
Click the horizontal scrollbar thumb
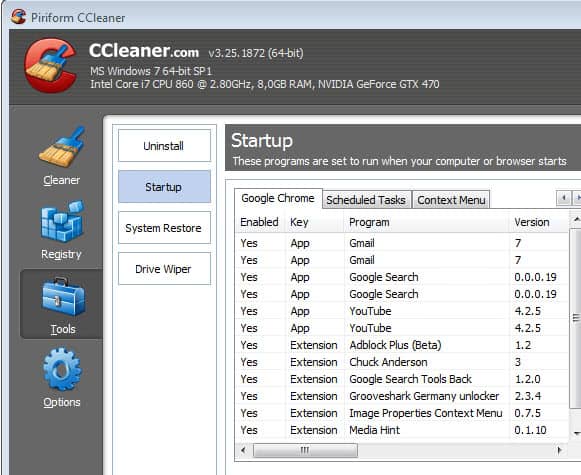click(305, 450)
